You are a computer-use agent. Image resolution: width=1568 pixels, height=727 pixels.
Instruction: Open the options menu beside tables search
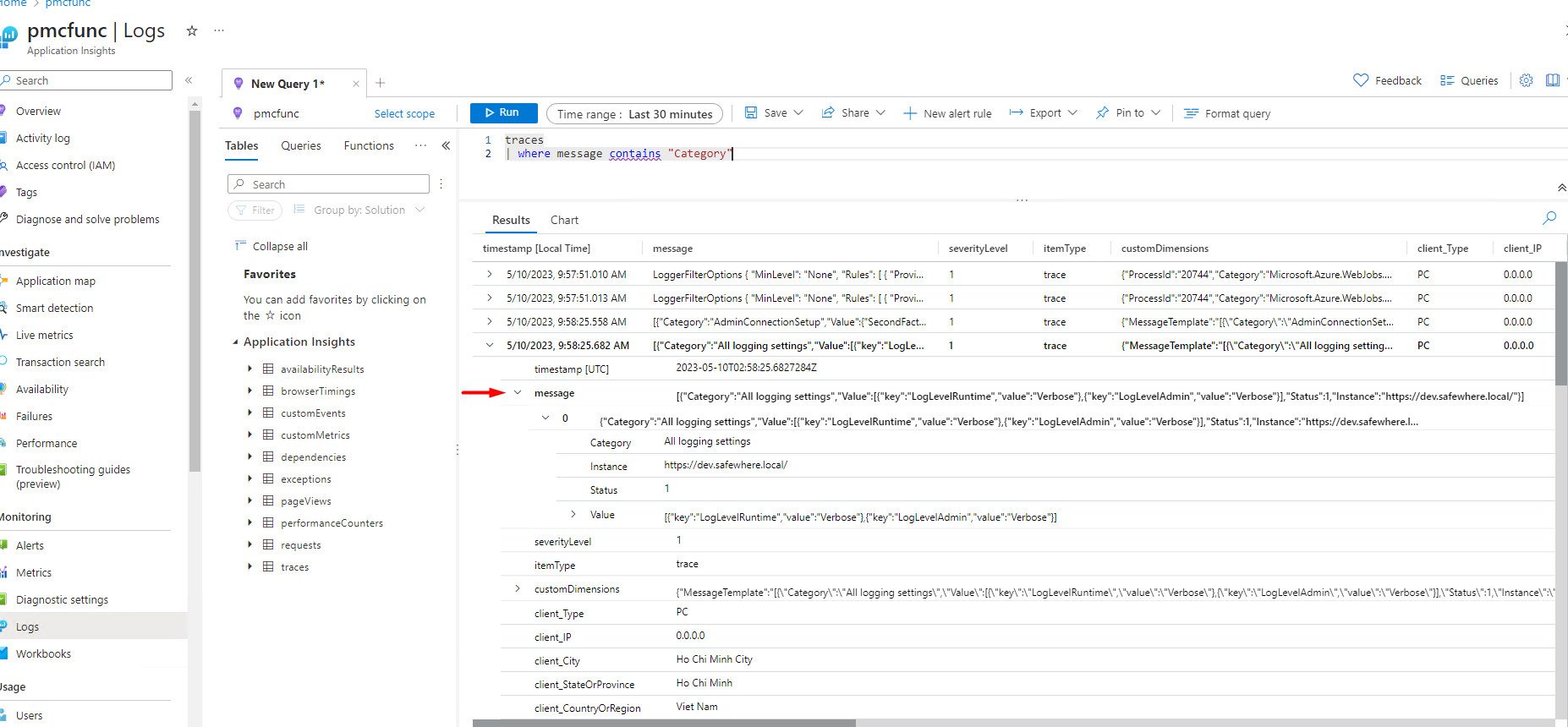pyautogui.click(x=441, y=184)
